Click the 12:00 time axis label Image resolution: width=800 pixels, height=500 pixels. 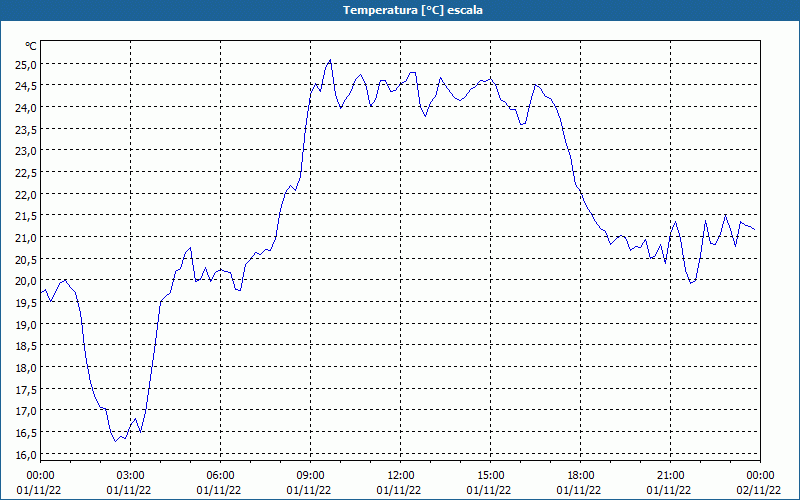(x=401, y=476)
